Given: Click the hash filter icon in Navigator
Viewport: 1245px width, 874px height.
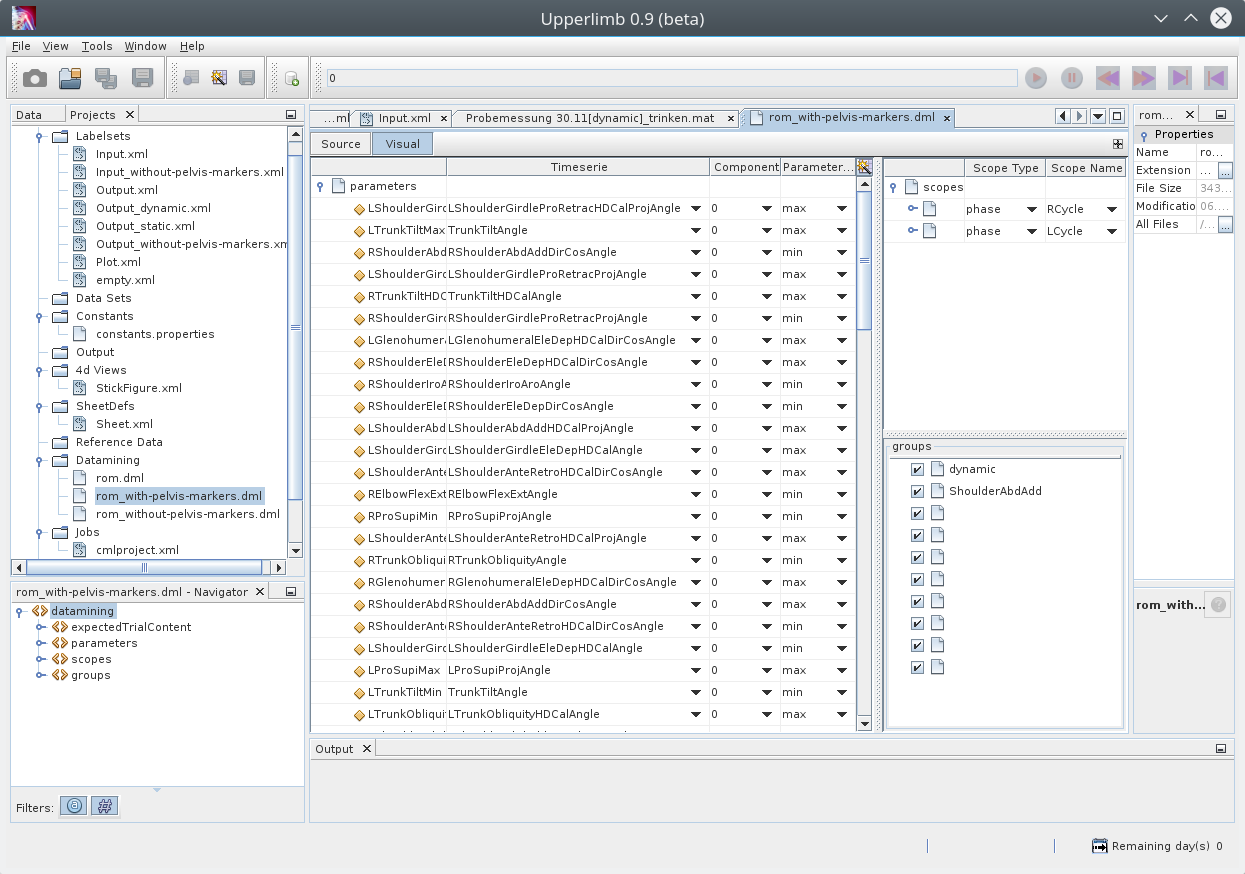Looking at the screenshot, I should pyautogui.click(x=105, y=806).
